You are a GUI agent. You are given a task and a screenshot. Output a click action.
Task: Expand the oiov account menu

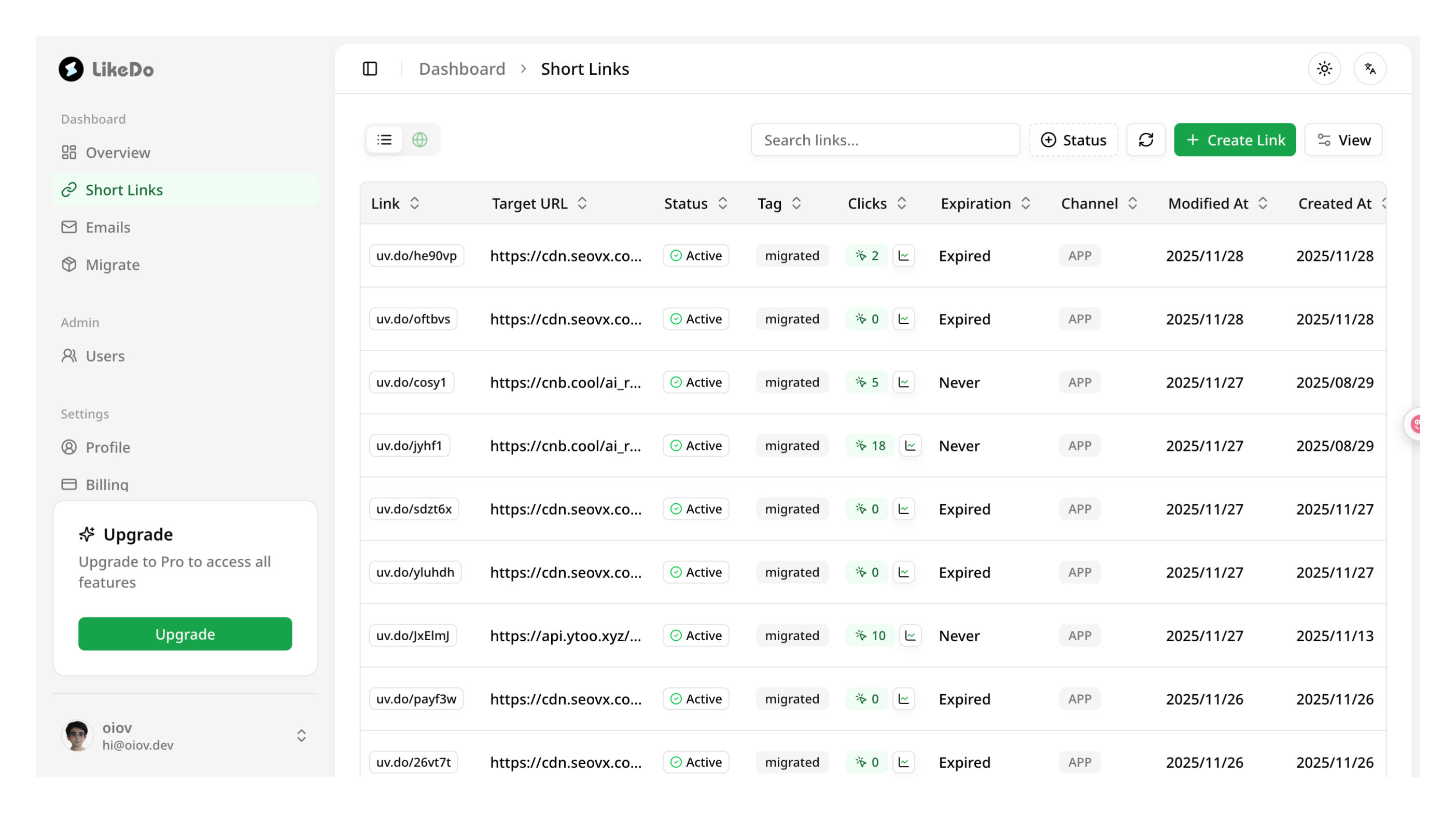[x=301, y=735]
